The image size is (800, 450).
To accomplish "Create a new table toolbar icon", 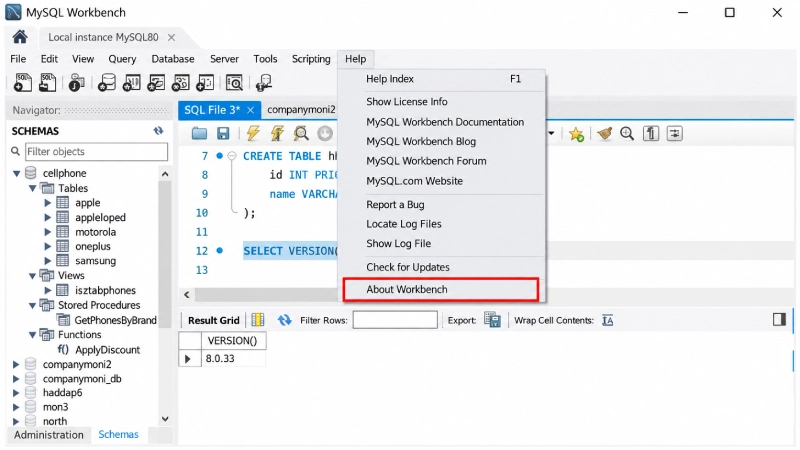I will pos(132,82).
